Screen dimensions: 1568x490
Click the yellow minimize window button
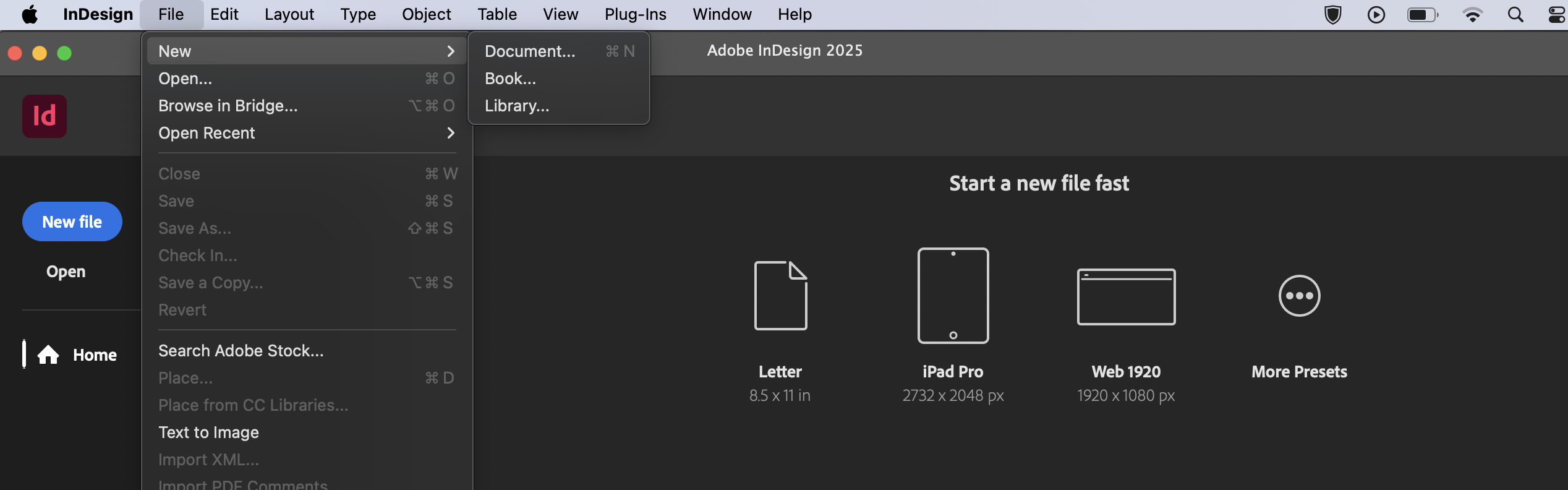pyautogui.click(x=40, y=53)
